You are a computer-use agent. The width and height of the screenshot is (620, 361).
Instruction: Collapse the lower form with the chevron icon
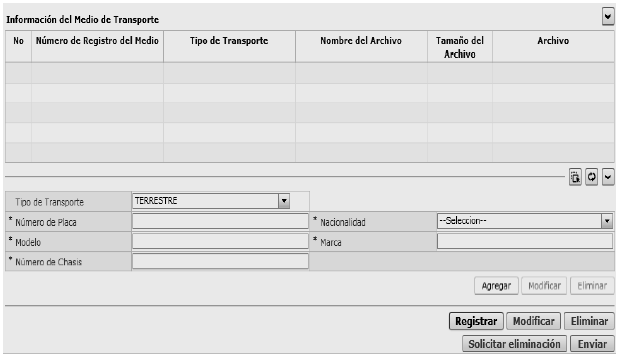[x=608, y=177]
